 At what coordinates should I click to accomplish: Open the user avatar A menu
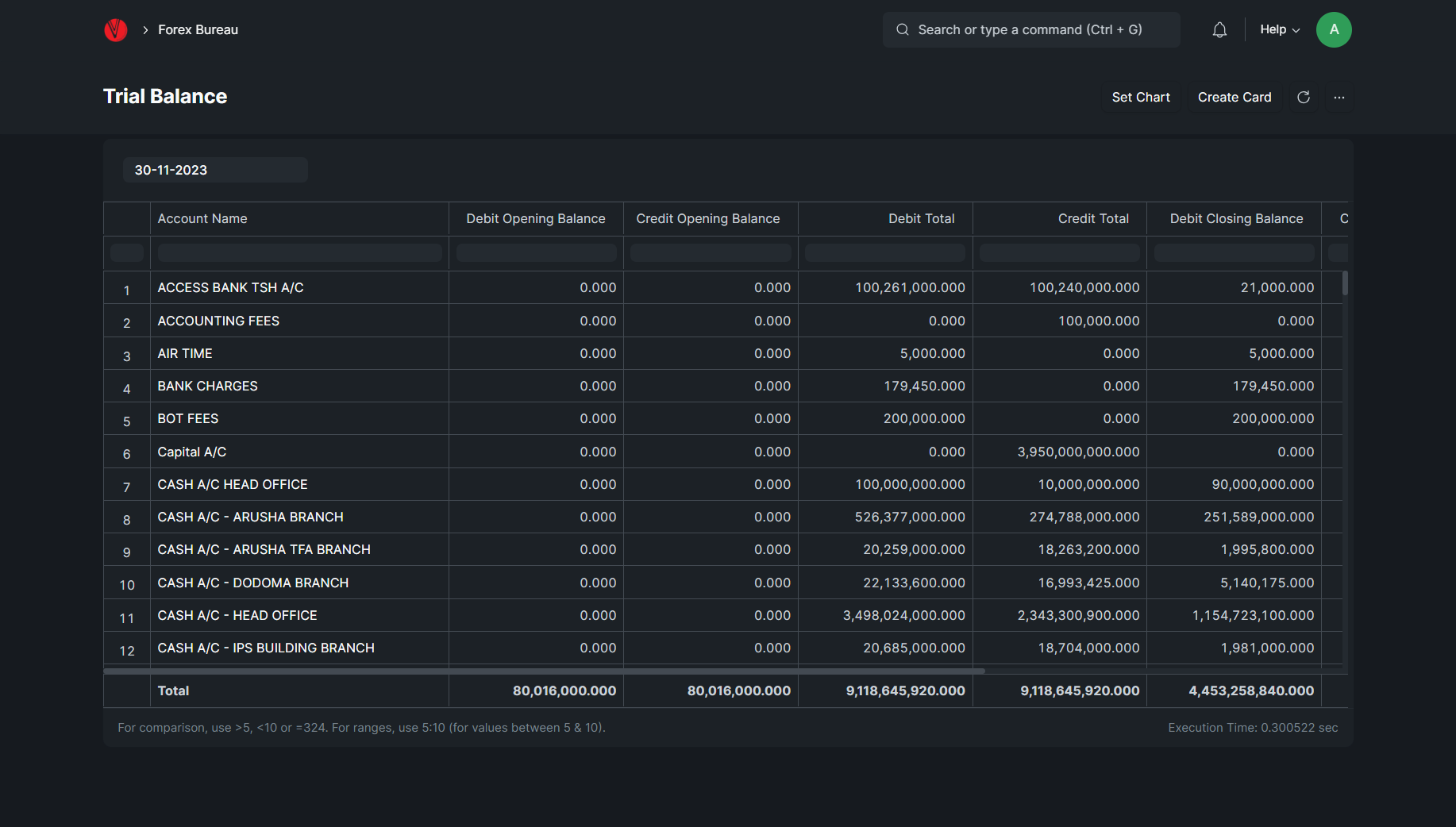coord(1334,29)
